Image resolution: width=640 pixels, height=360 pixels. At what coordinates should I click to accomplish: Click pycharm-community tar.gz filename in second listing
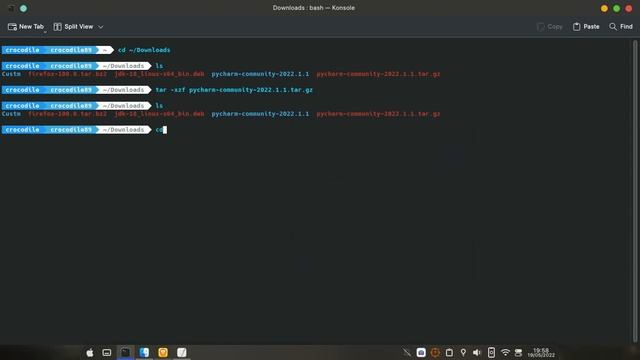tap(378, 114)
